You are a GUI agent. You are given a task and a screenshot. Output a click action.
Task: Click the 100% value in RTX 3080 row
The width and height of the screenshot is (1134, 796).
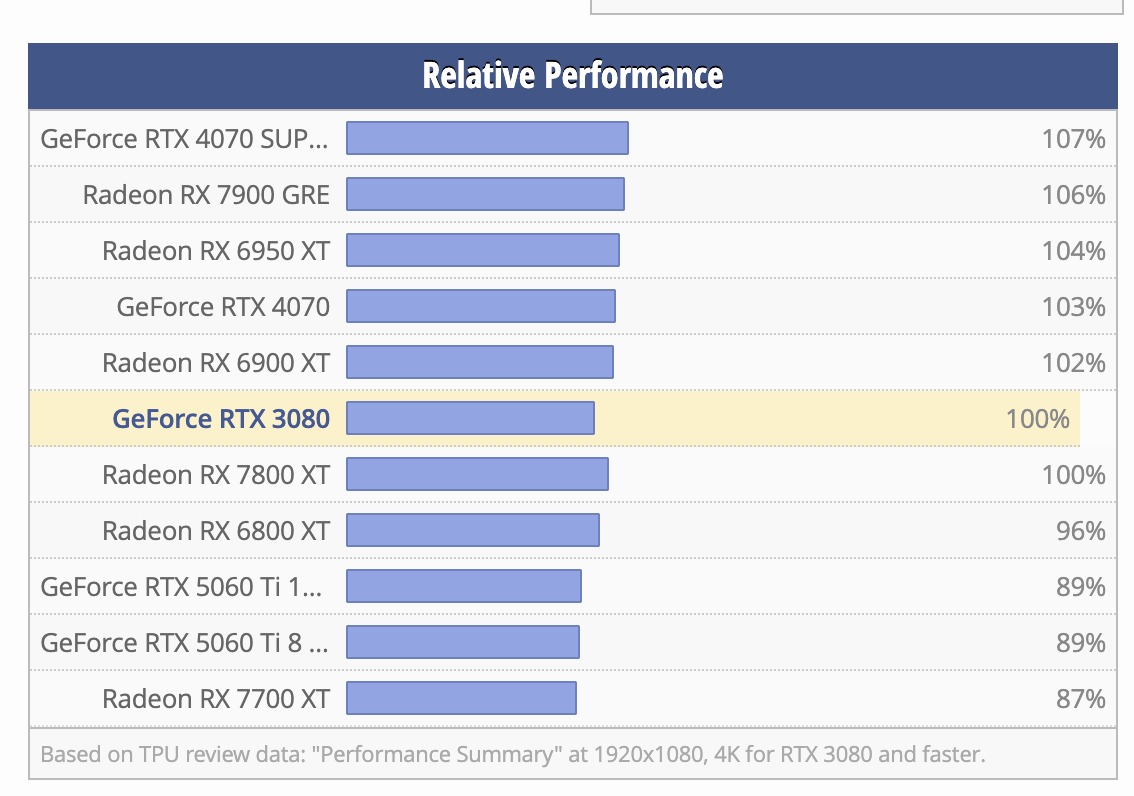pos(1038,419)
